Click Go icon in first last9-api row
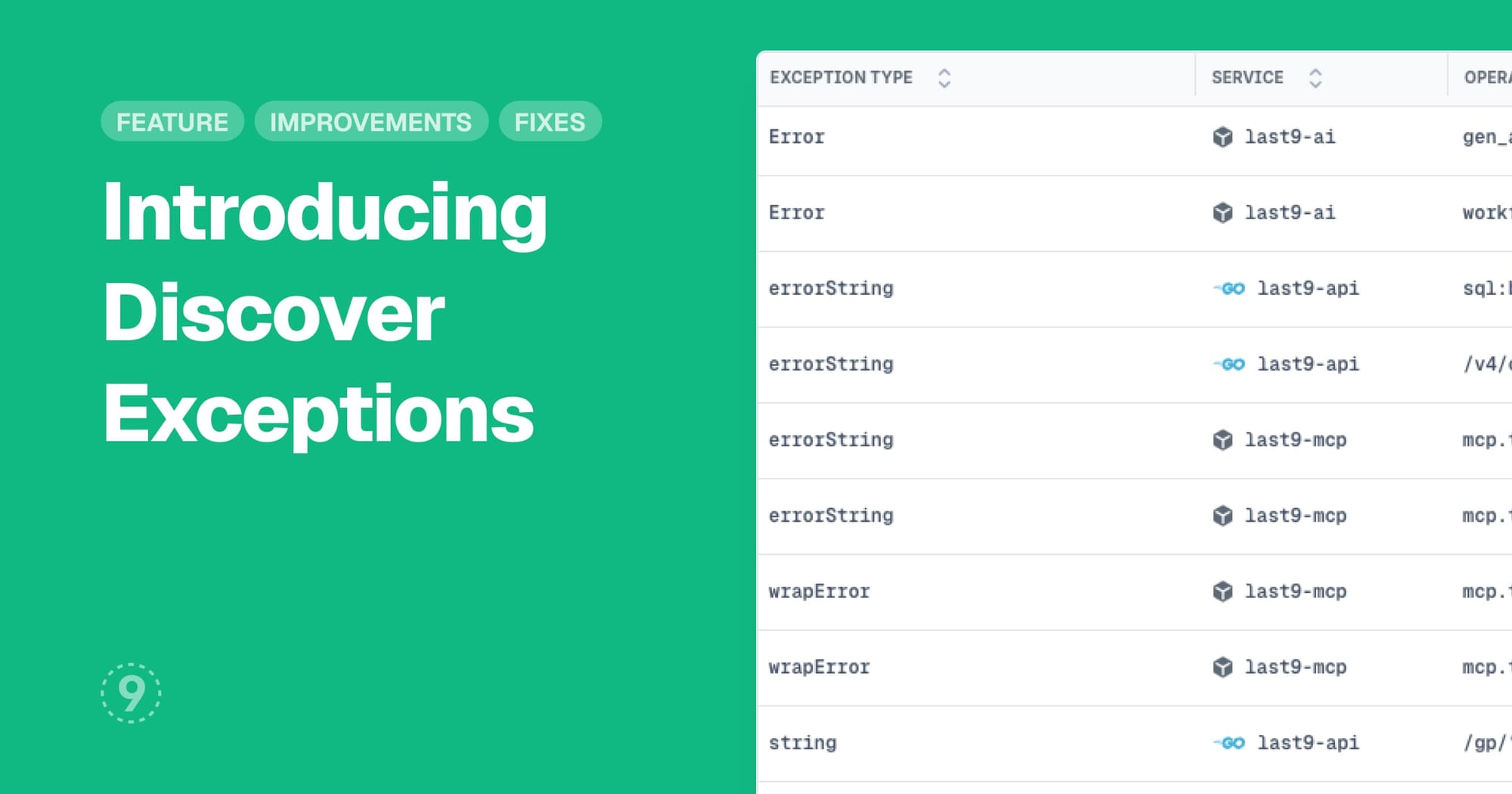Image resolution: width=1512 pixels, height=794 pixels. tap(1230, 288)
